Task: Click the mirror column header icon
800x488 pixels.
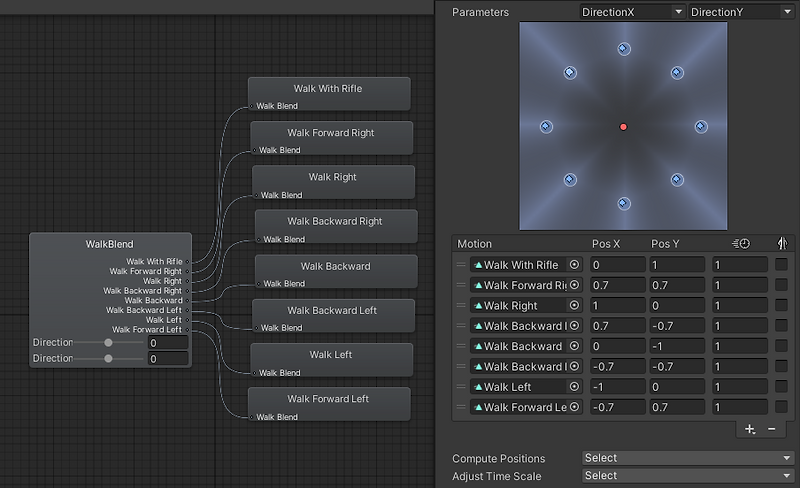Action: click(782, 243)
